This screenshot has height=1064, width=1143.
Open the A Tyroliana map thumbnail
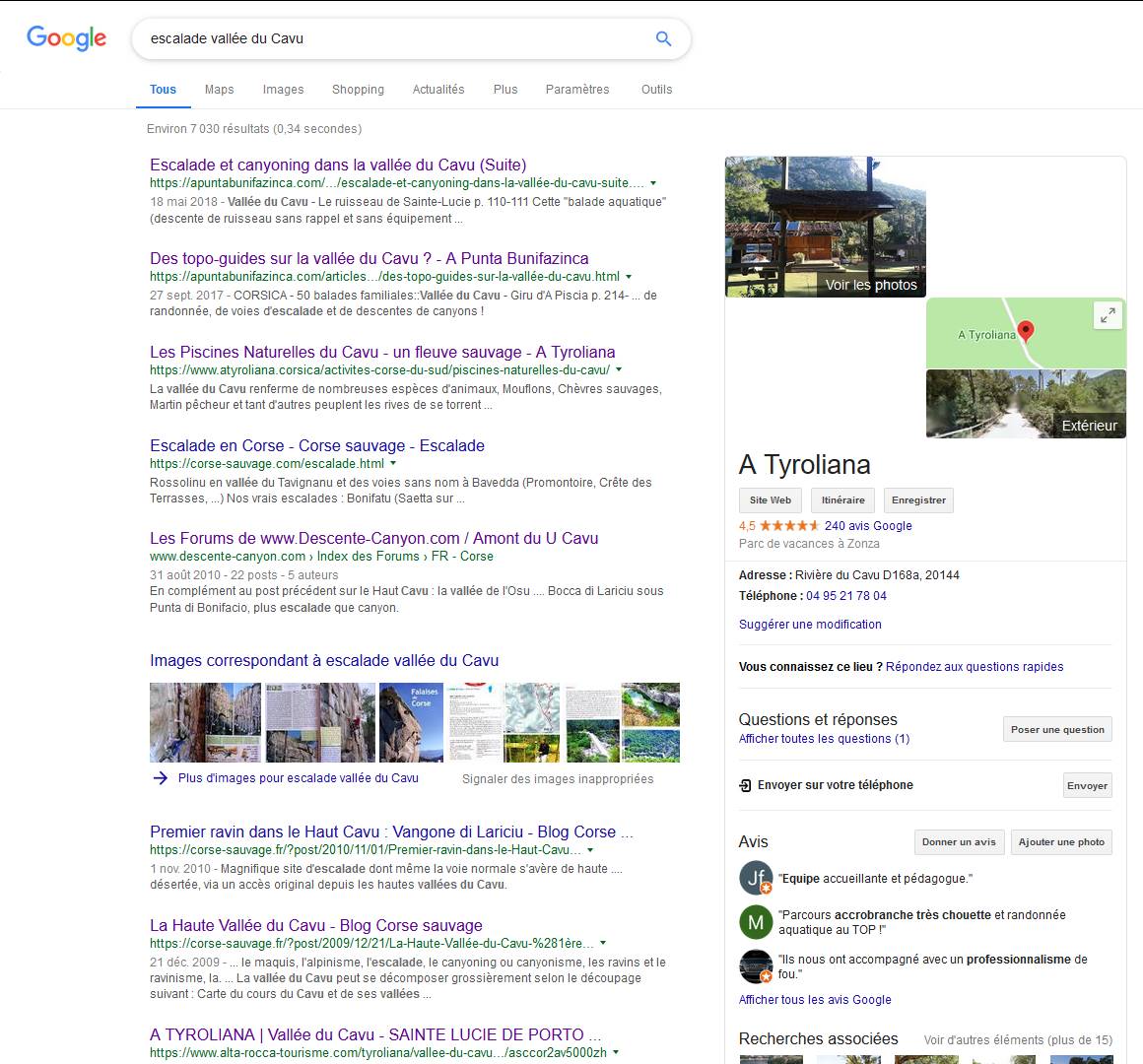[1026, 332]
